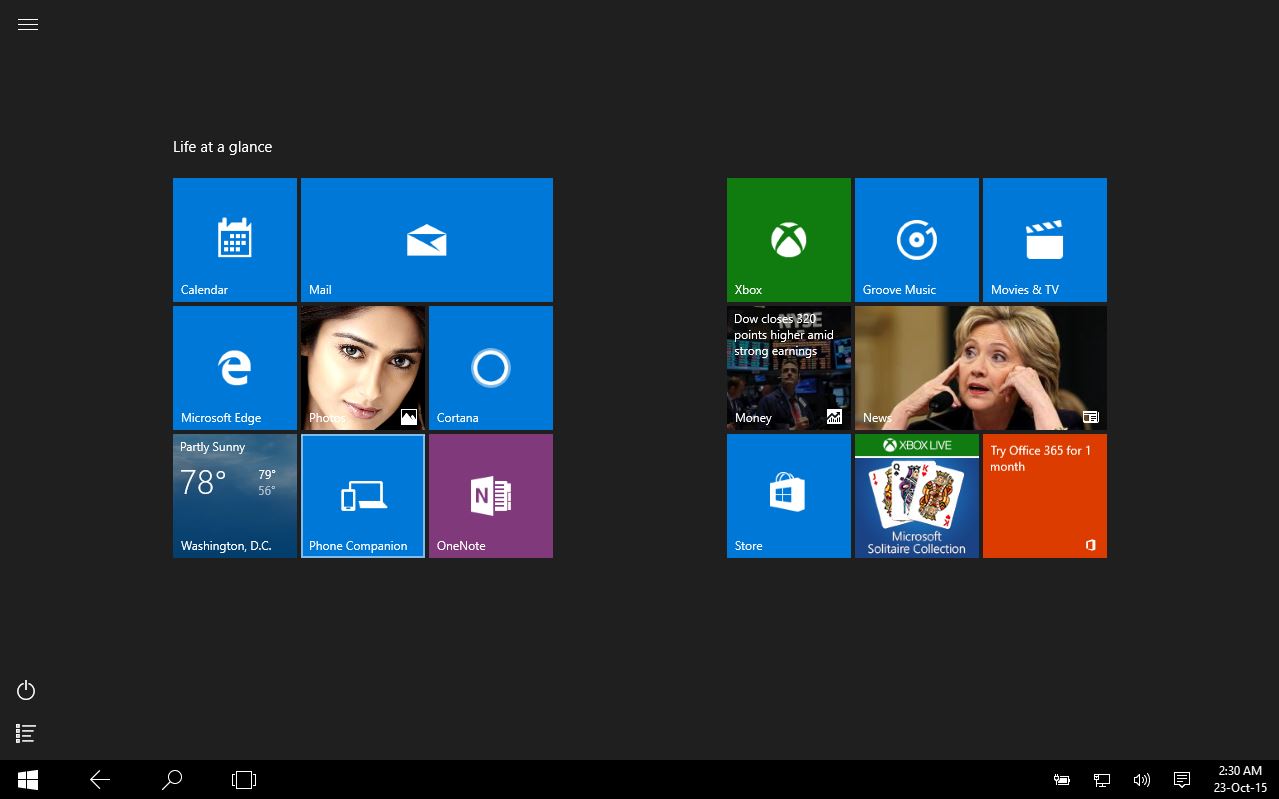Check the weather tile for Washington, D.C.
This screenshot has height=799, width=1279.
(x=234, y=495)
